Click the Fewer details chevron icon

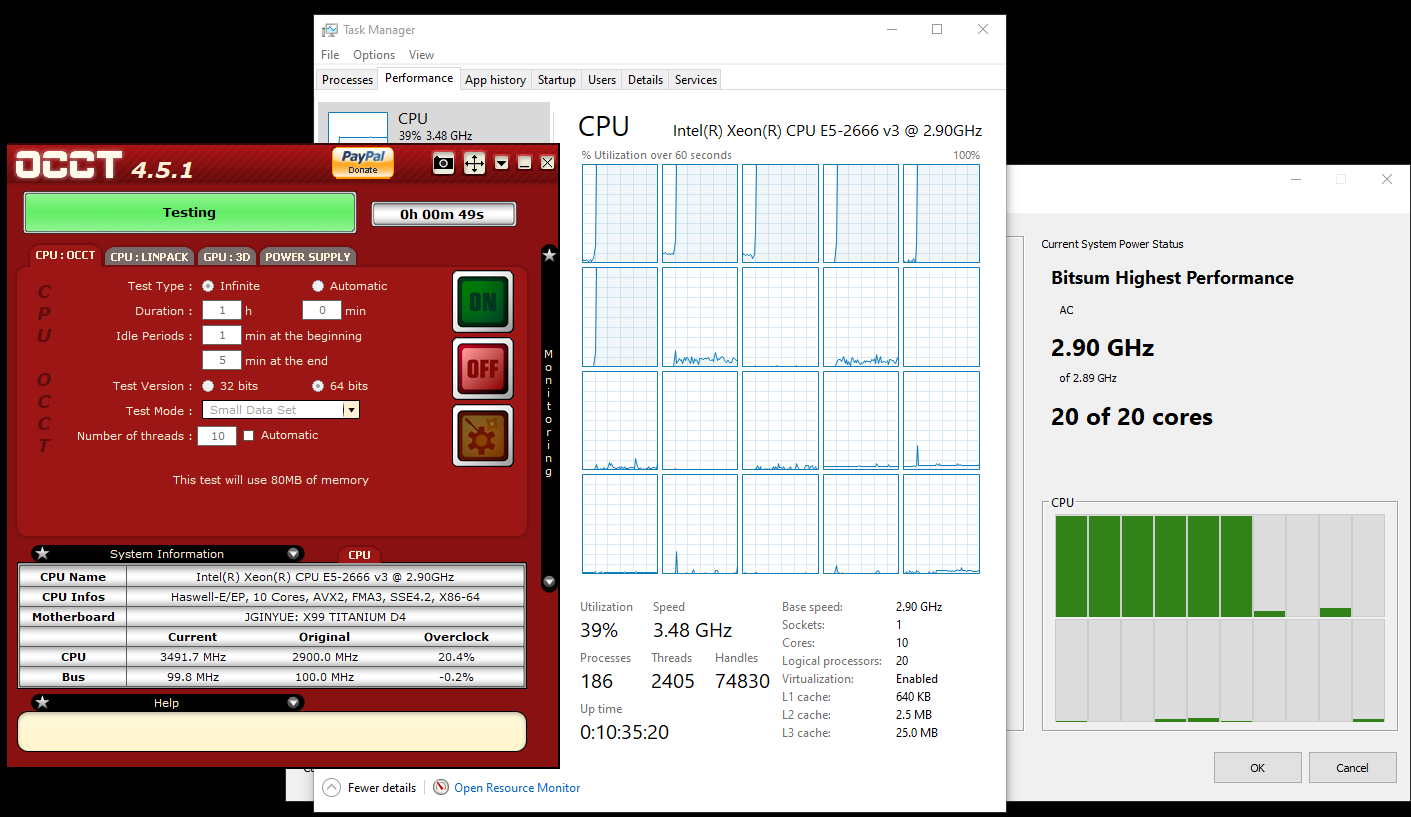click(331, 787)
